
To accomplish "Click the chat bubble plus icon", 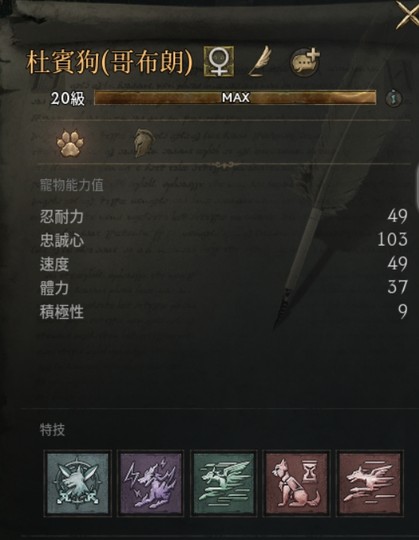I will point(305,62).
